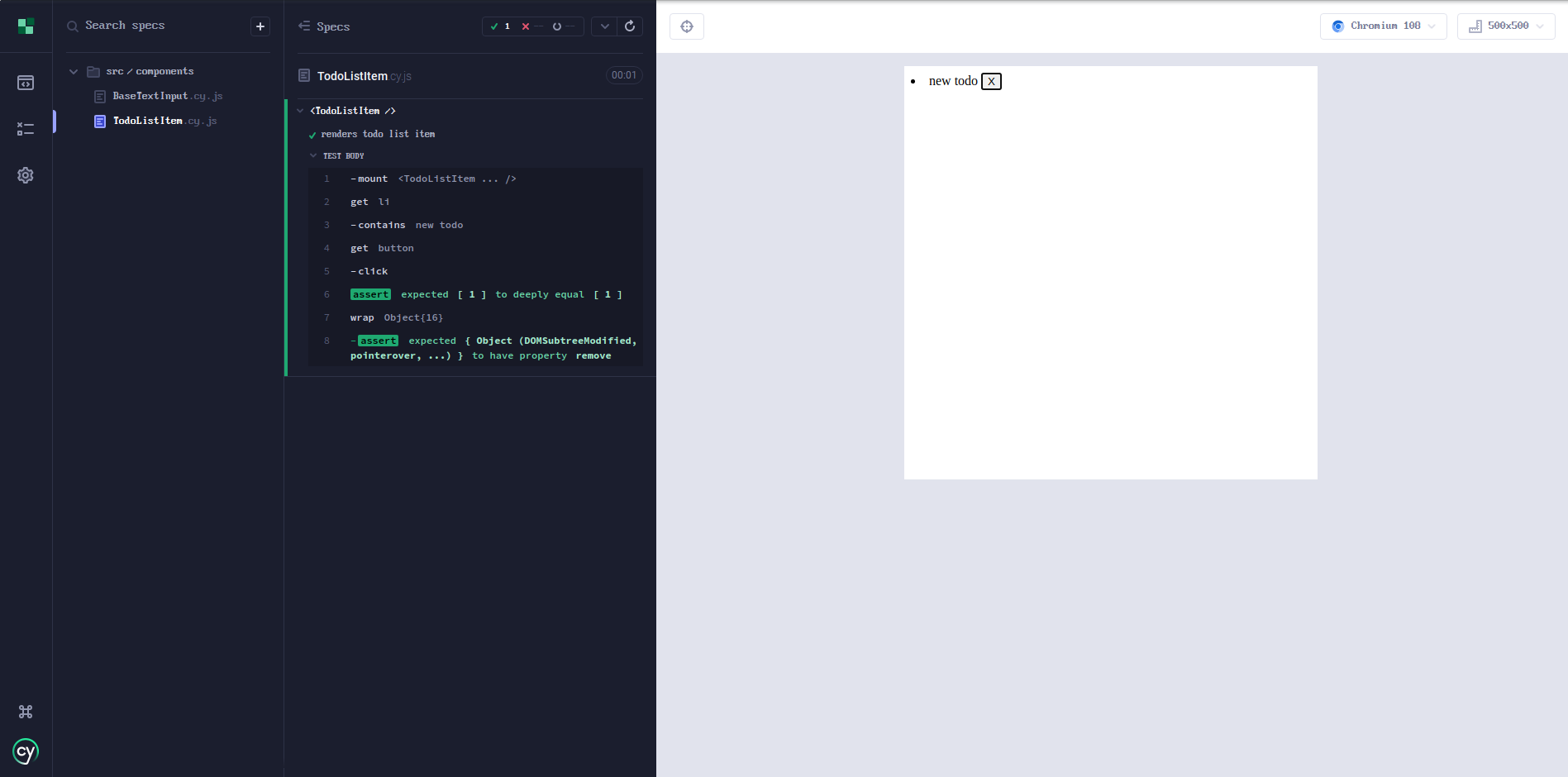1568x777 pixels.
Task: Collapse the TEST BODY section
Action: [313, 155]
